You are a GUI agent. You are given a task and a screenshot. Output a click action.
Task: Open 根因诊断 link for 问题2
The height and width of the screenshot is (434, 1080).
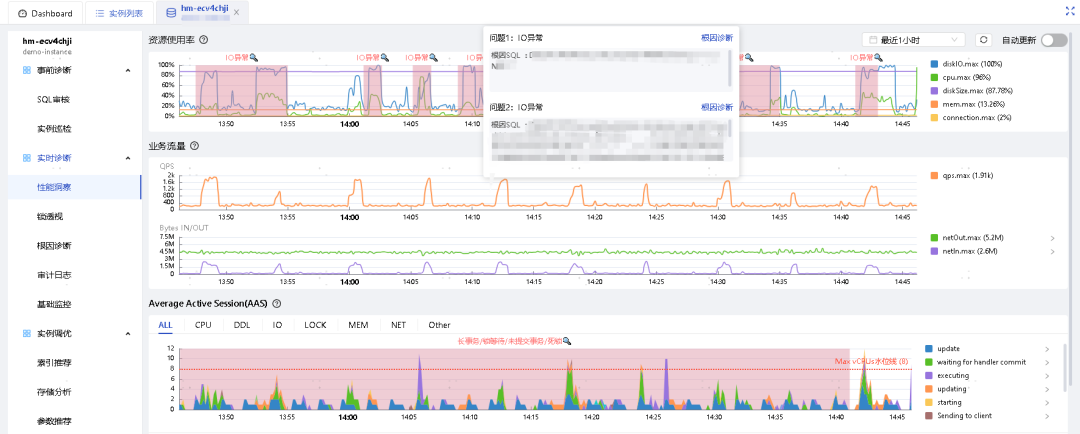pyautogui.click(x=717, y=107)
